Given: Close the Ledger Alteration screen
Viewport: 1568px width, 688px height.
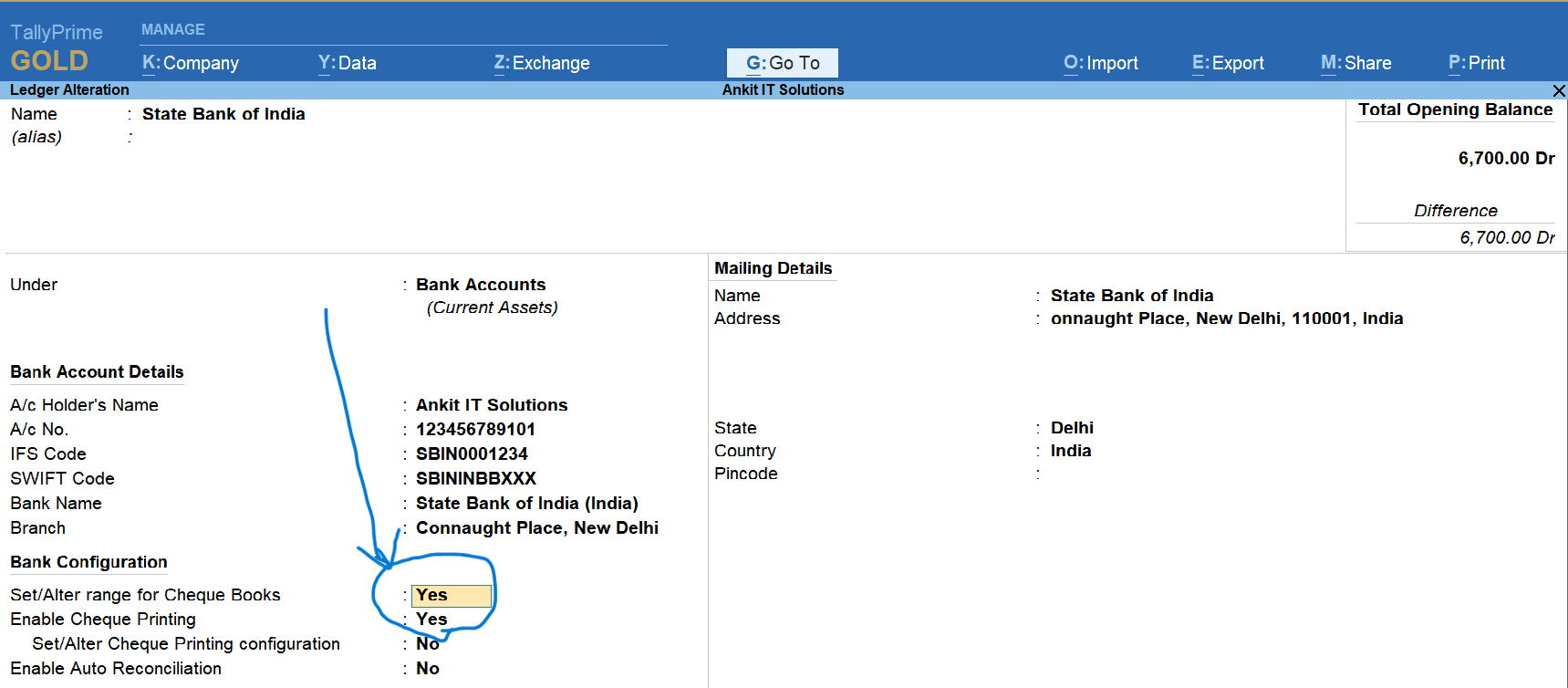Looking at the screenshot, I should click(1559, 90).
